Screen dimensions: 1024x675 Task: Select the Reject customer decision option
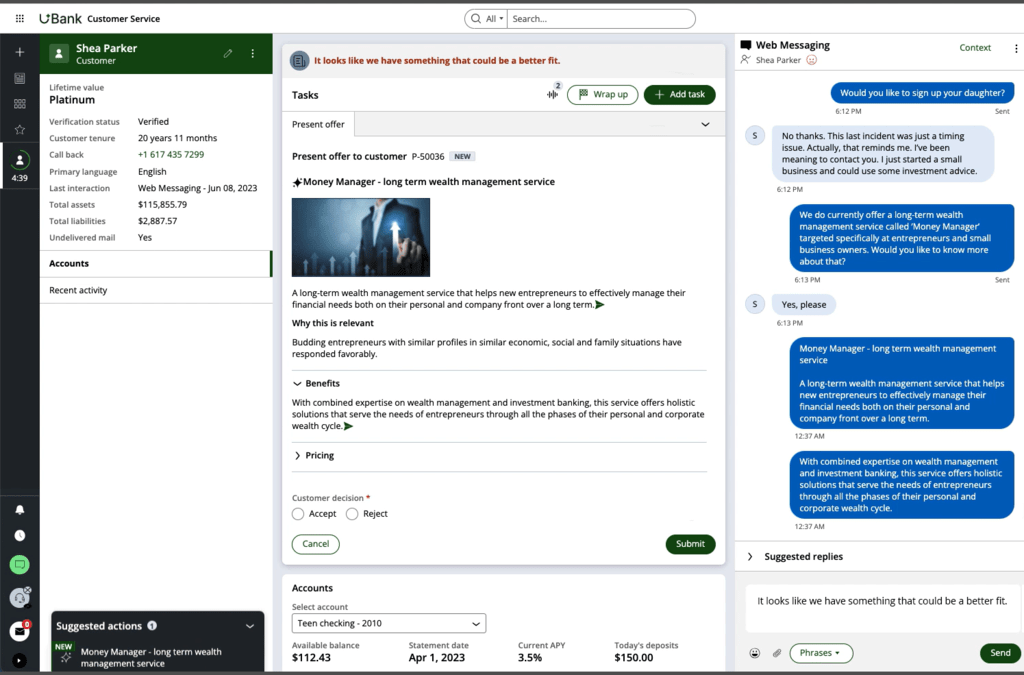pyautogui.click(x=352, y=513)
